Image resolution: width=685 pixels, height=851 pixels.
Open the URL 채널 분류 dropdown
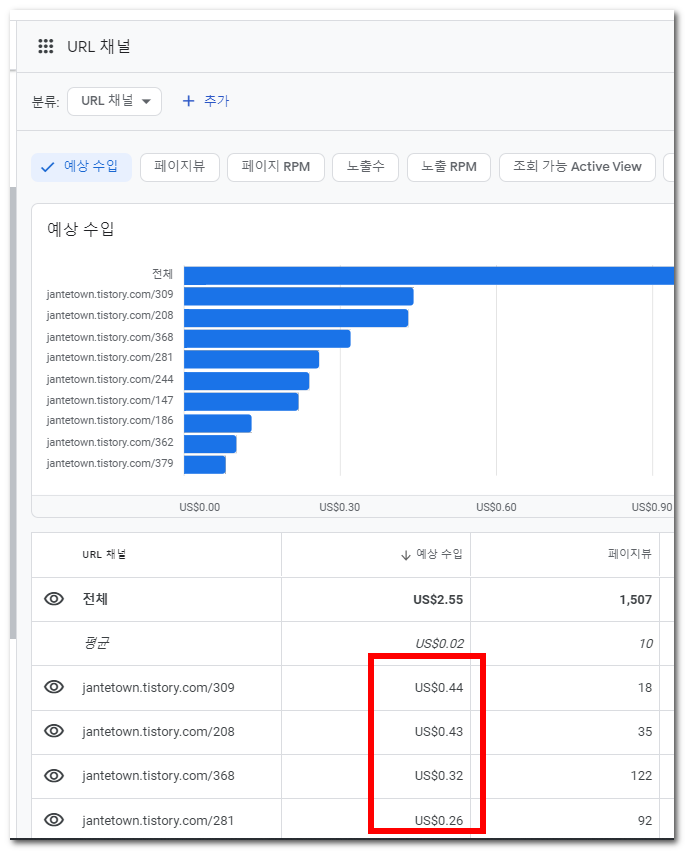click(115, 101)
